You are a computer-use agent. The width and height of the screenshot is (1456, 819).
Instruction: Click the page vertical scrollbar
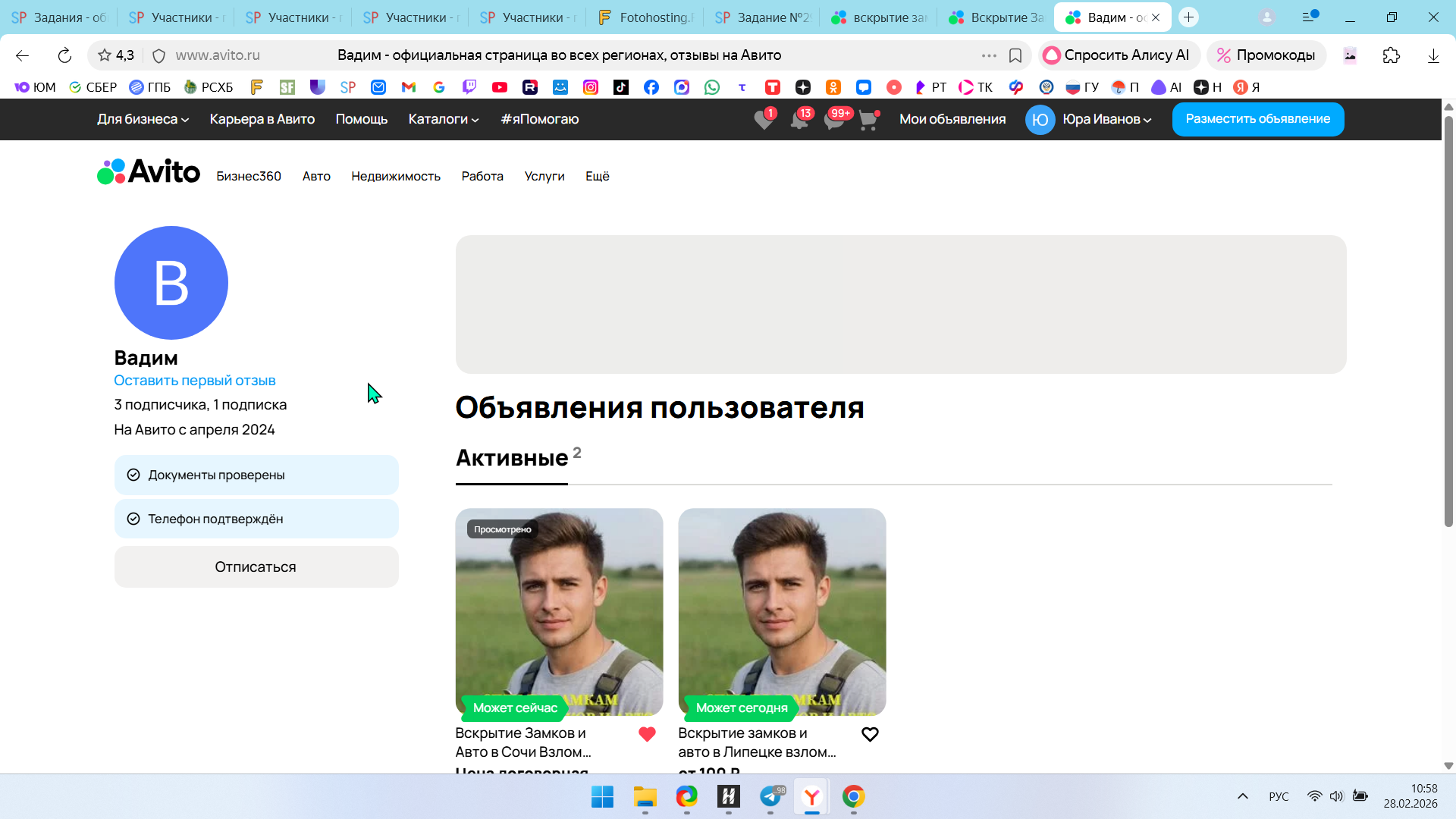tap(1448, 318)
